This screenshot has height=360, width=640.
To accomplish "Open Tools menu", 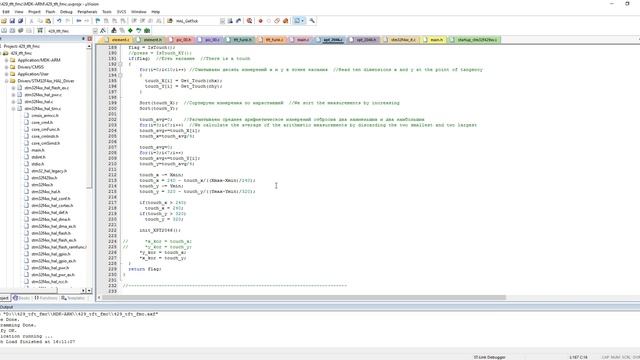I will [x=107, y=12].
